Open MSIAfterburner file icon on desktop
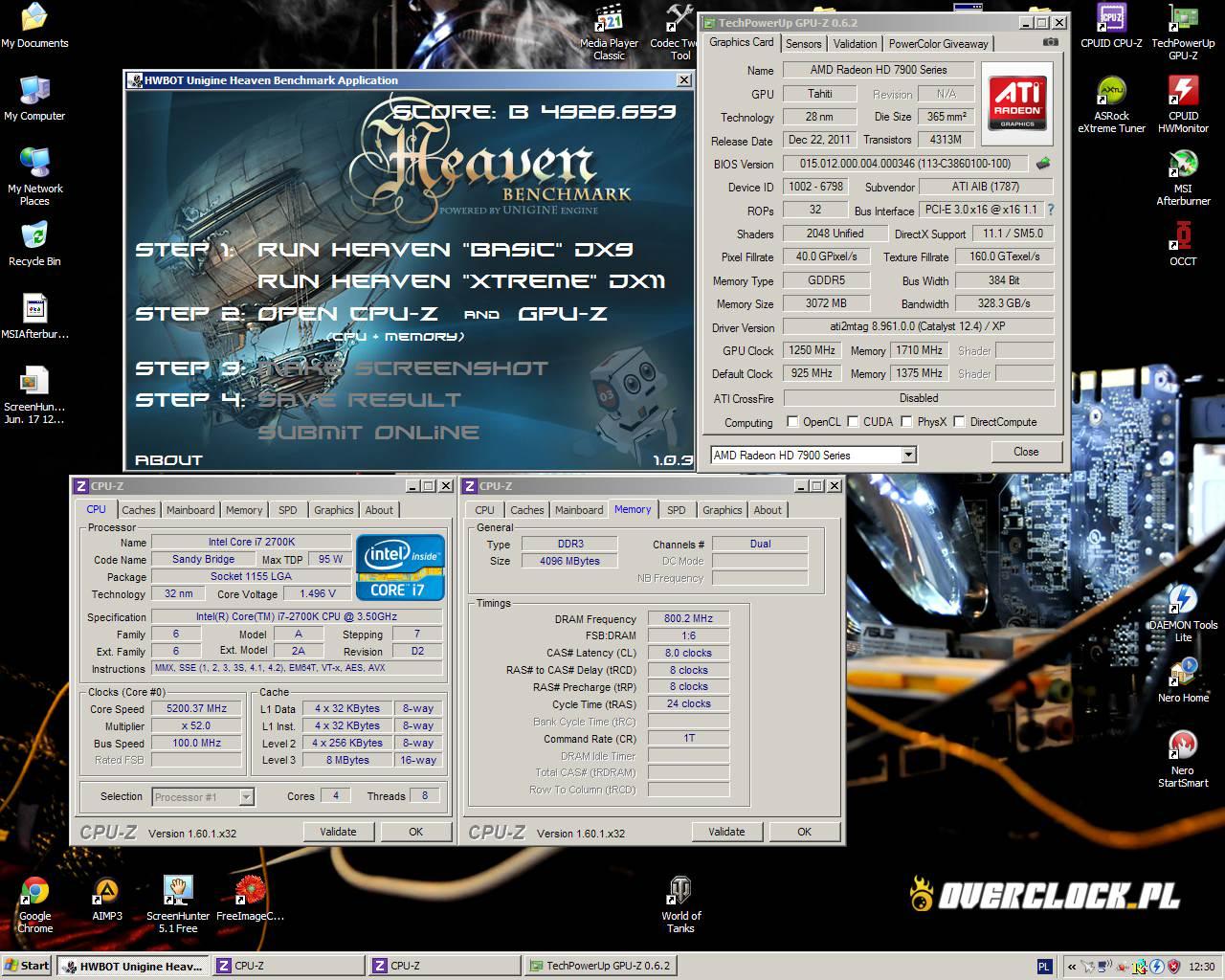Screen dimensions: 1225x980 pyautogui.click(x=34, y=316)
